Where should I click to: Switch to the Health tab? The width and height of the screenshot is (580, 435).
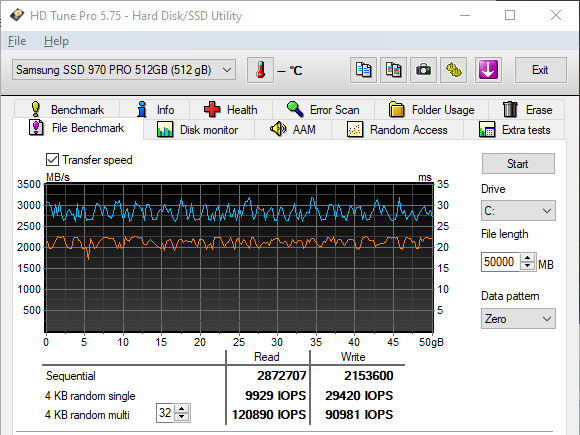[x=231, y=109]
